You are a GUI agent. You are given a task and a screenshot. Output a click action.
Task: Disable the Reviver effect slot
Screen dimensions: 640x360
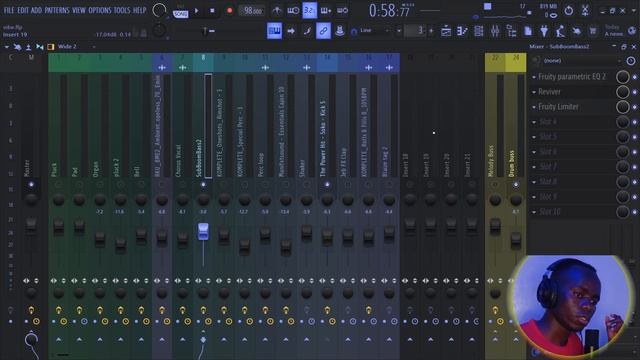click(x=635, y=92)
